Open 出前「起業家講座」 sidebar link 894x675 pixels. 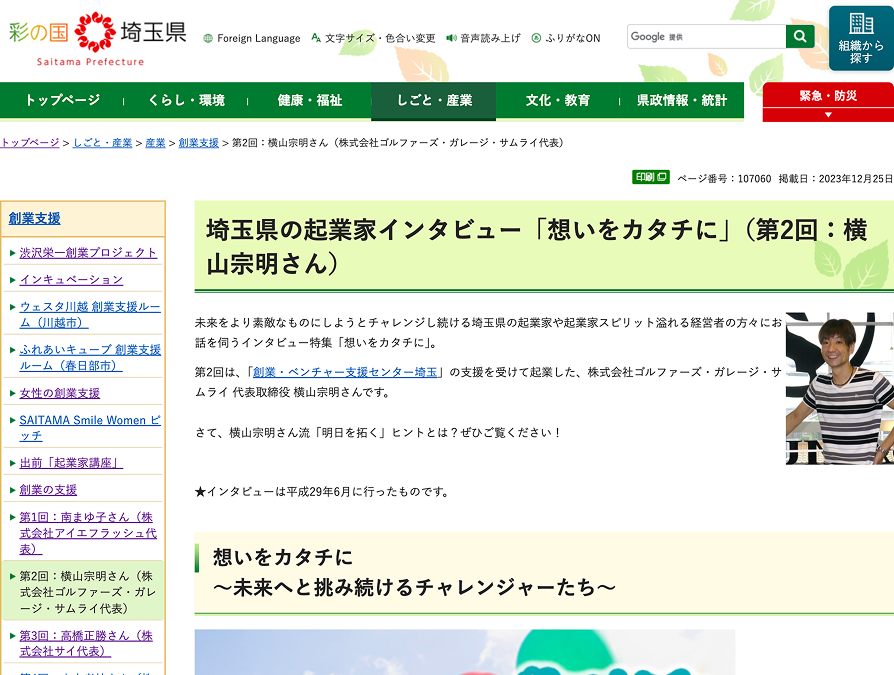(x=71, y=462)
